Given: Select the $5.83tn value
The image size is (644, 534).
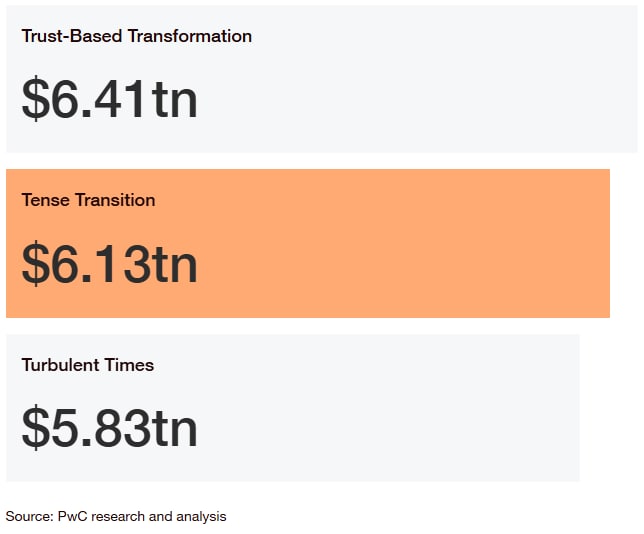Looking at the screenshot, I should 110,428.
